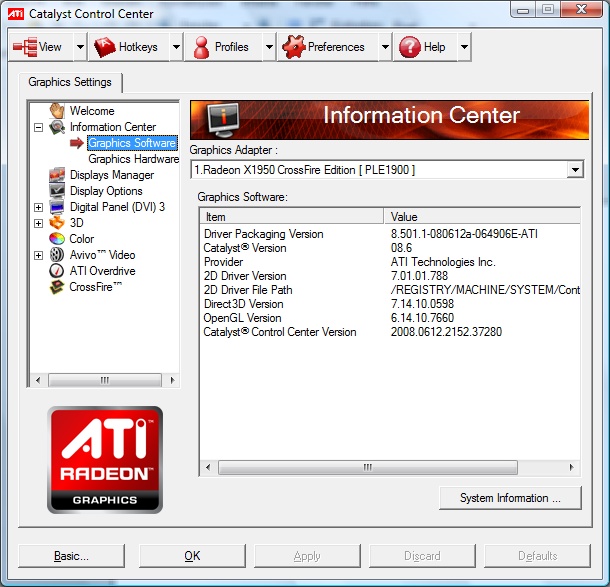This screenshot has height=587, width=610.
Task: Click software list scroll left arrow
Action: coord(208,467)
